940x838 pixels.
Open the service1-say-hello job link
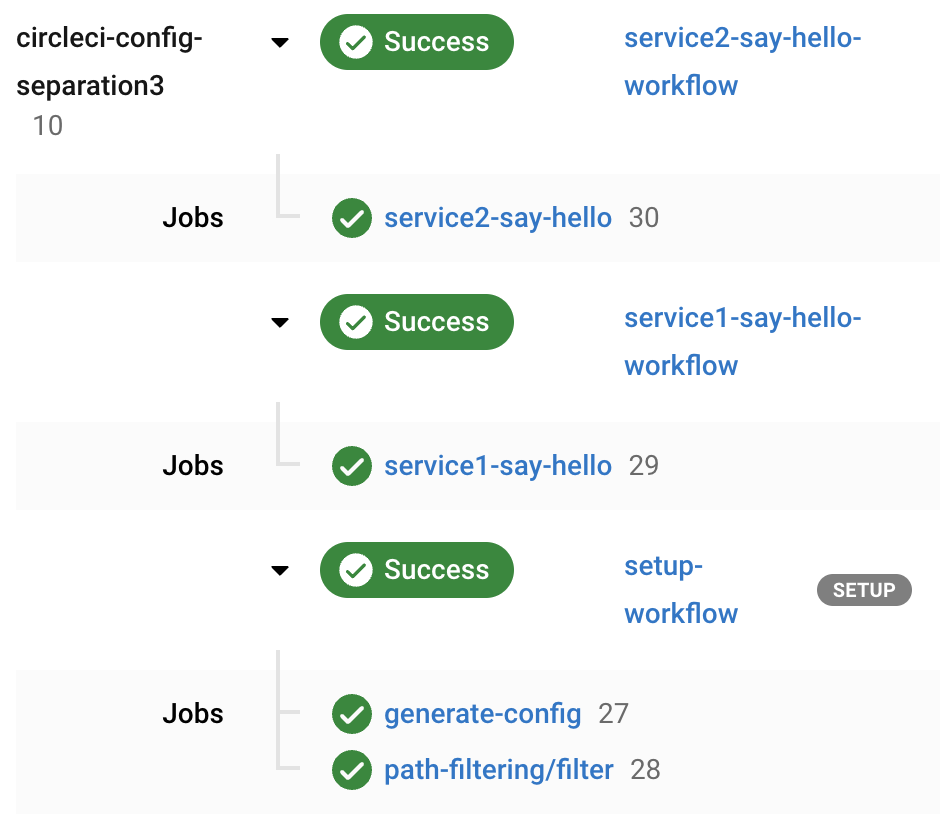(498, 466)
